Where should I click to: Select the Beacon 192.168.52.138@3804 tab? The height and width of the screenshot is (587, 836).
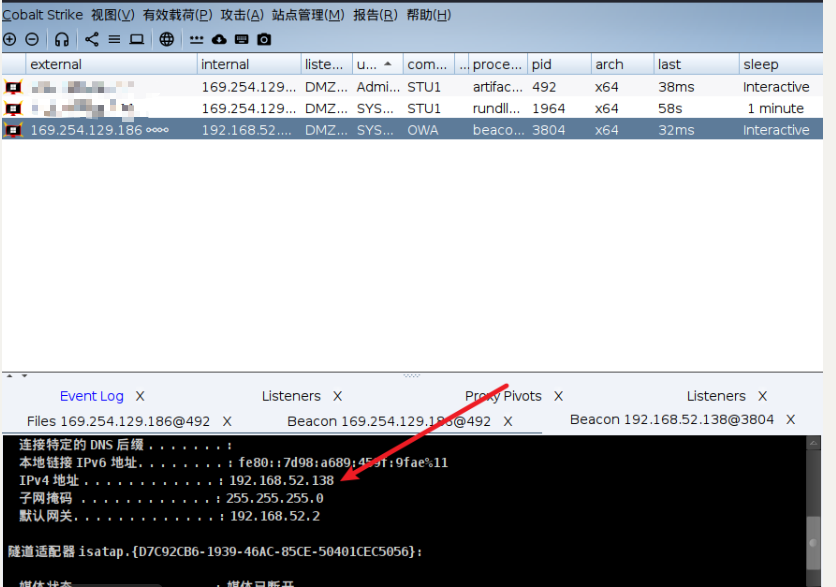(x=672, y=420)
